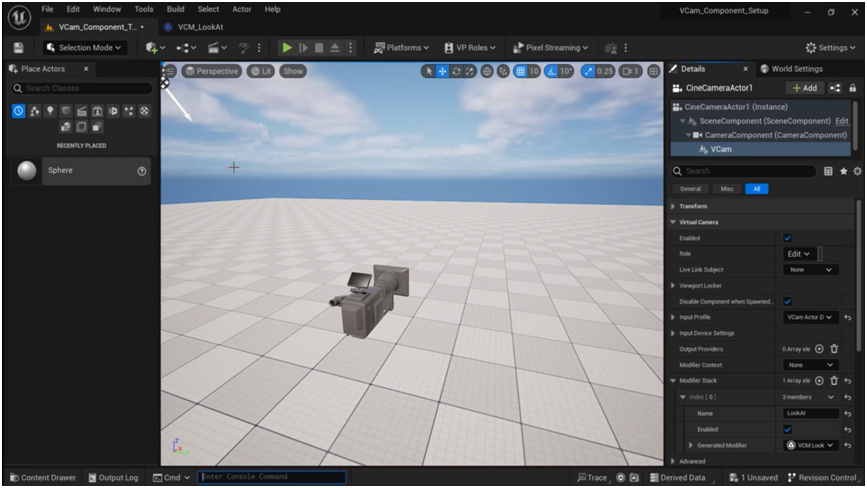Reset Name LookAt field to default
Viewport: 867px width, 488px height.
[x=848, y=413]
